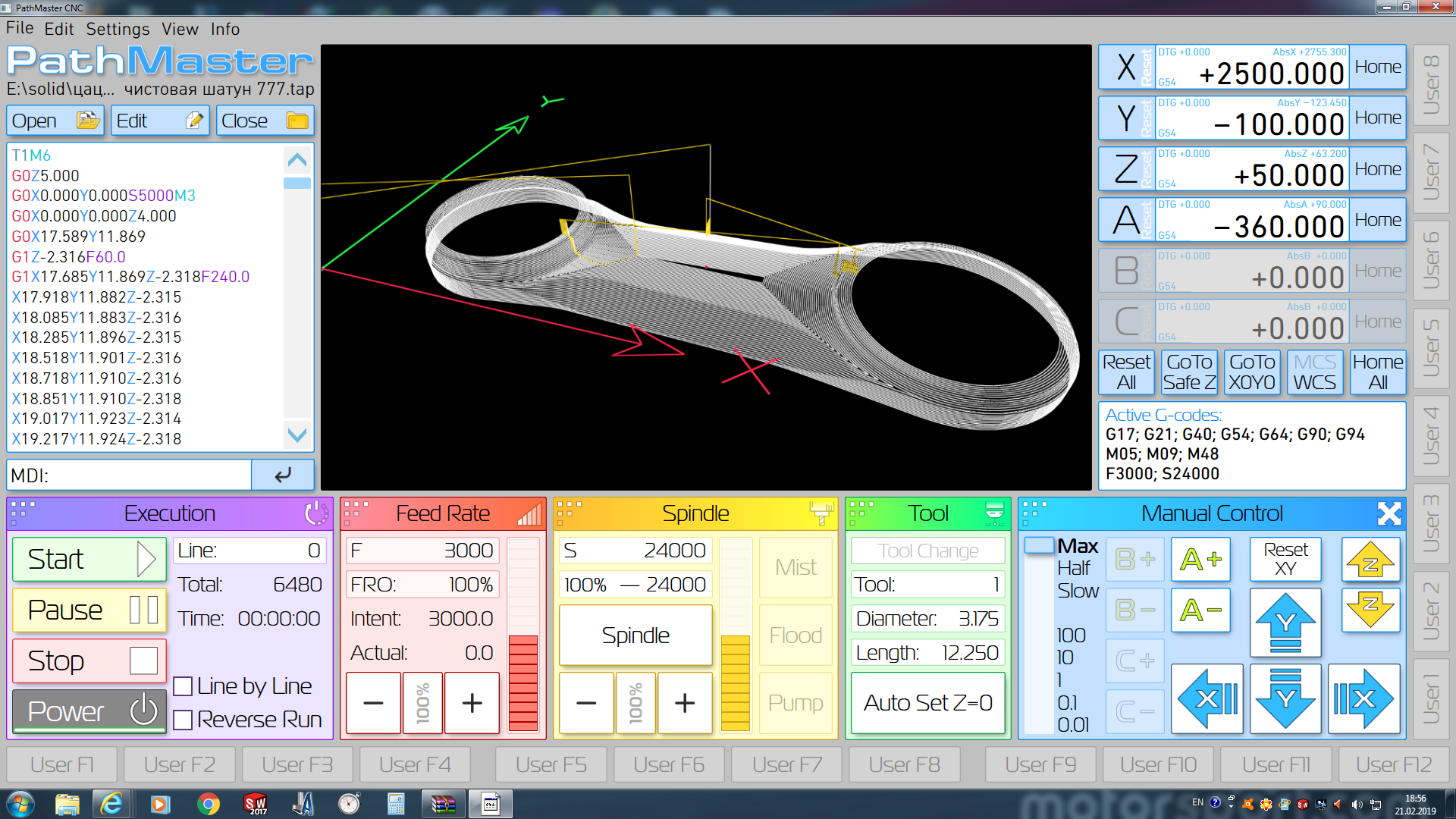This screenshot has width=1456, height=819.
Task: Click the Max jog speed slider
Action: (1039, 545)
